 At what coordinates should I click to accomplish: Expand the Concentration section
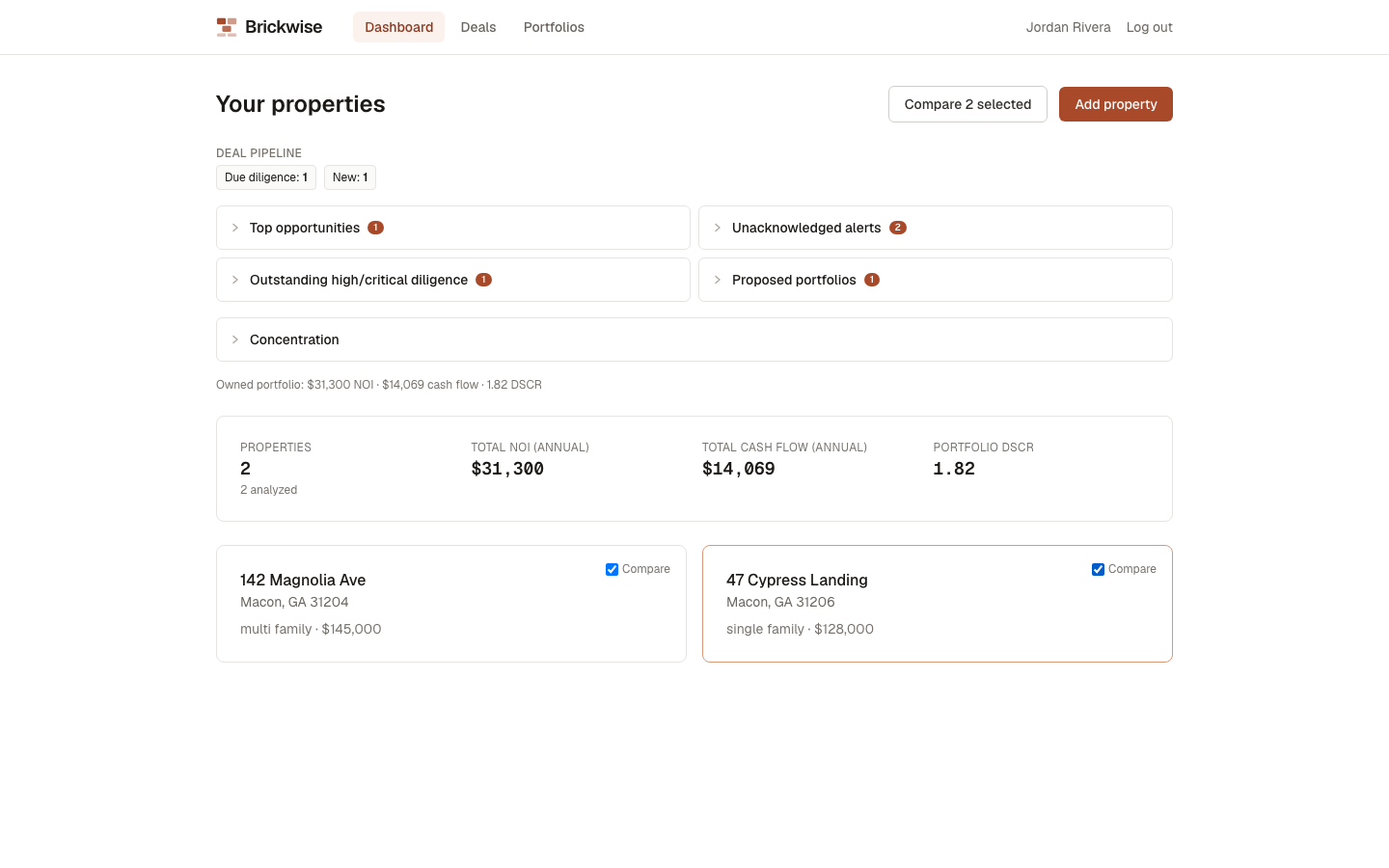[694, 339]
